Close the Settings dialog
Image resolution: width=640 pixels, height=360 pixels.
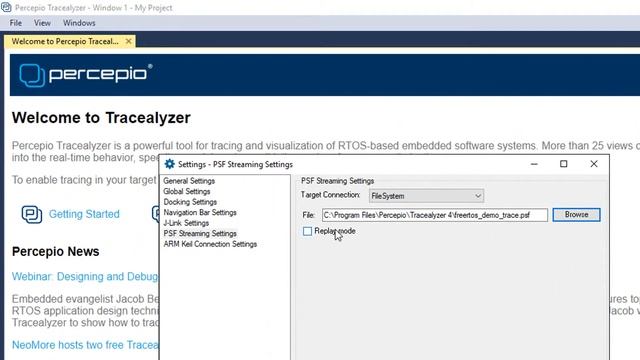[x=594, y=164]
